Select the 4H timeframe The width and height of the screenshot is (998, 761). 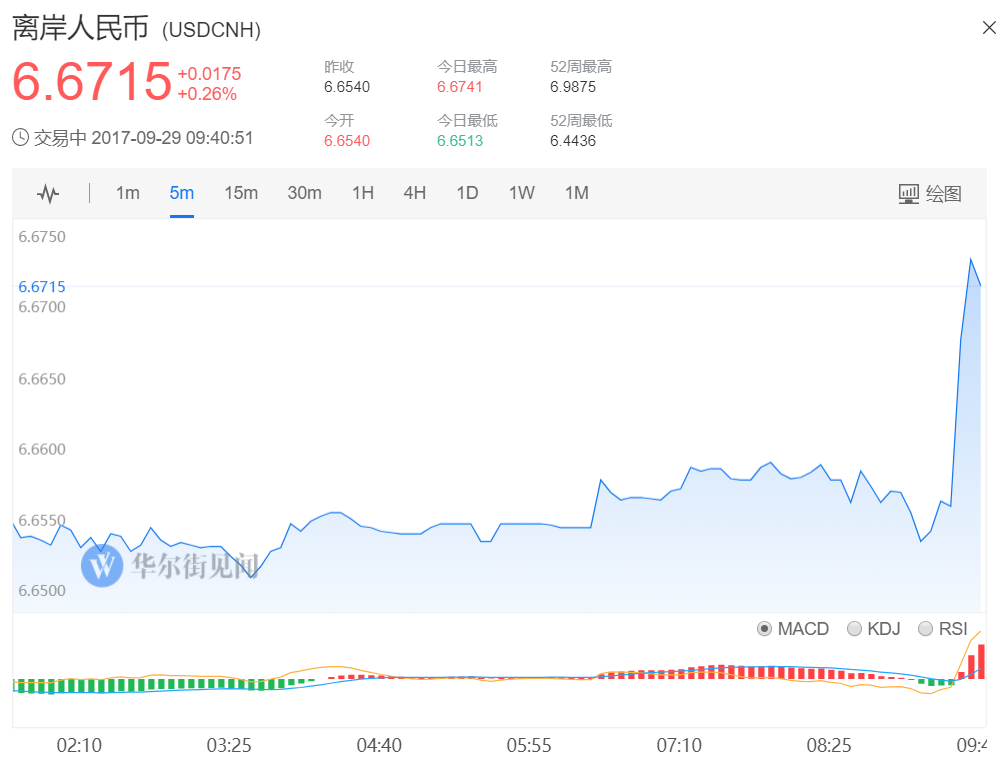pyautogui.click(x=415, y=193)
